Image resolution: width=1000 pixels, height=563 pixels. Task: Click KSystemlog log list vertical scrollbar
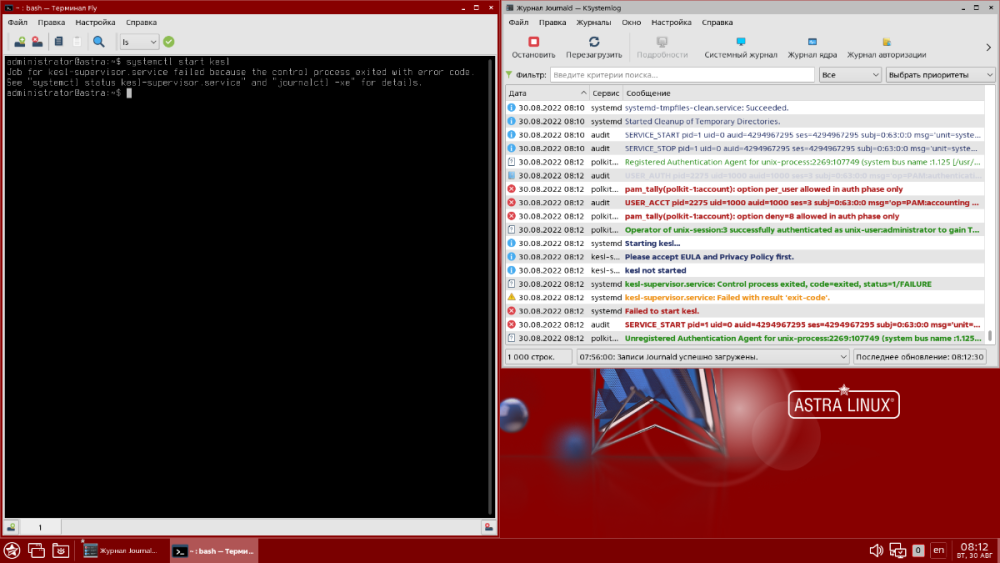(990, 217)
